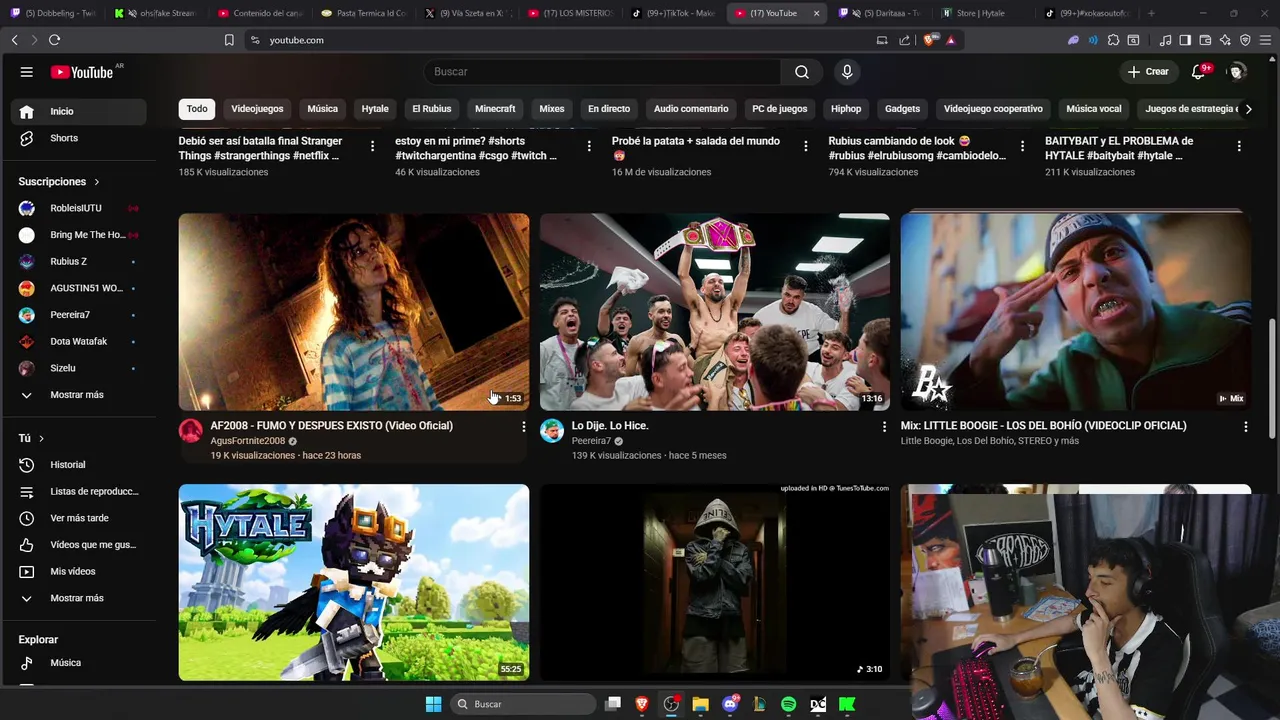
Task: Bookmark page with browser bookmark icon
Action: pyautogui.click(x=229, y=40)
